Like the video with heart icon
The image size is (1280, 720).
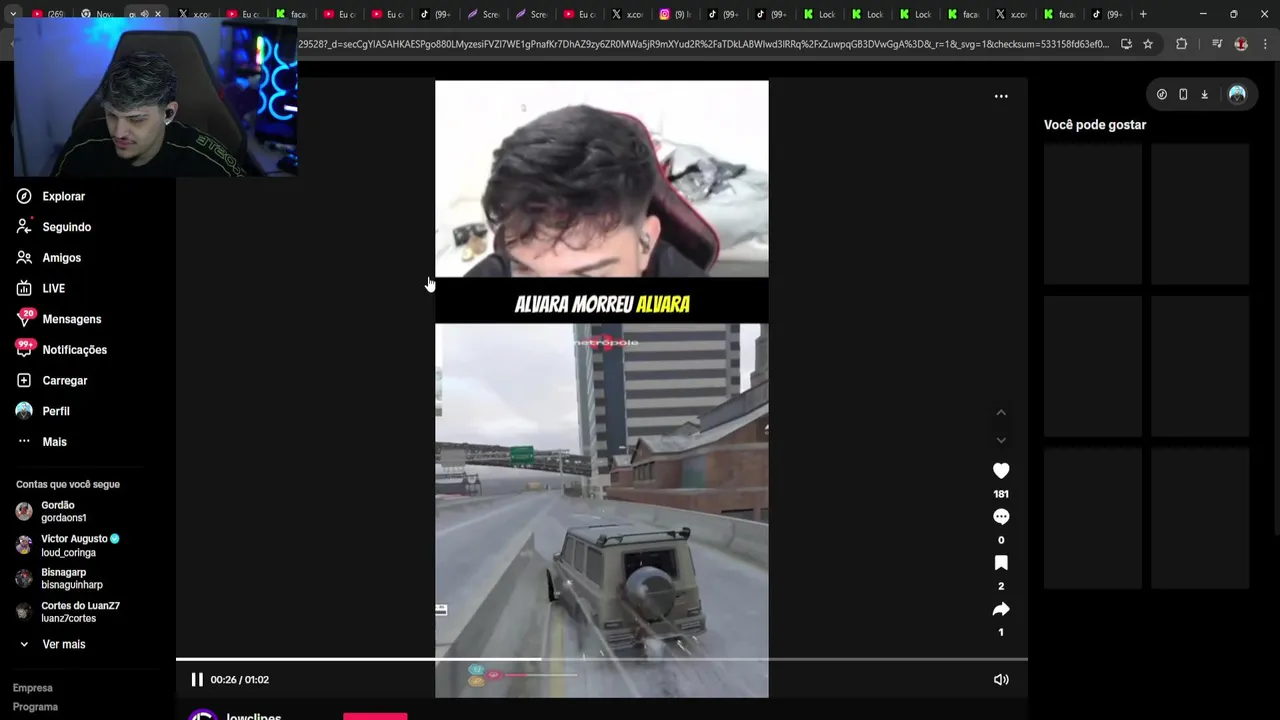click(1001, 470)
